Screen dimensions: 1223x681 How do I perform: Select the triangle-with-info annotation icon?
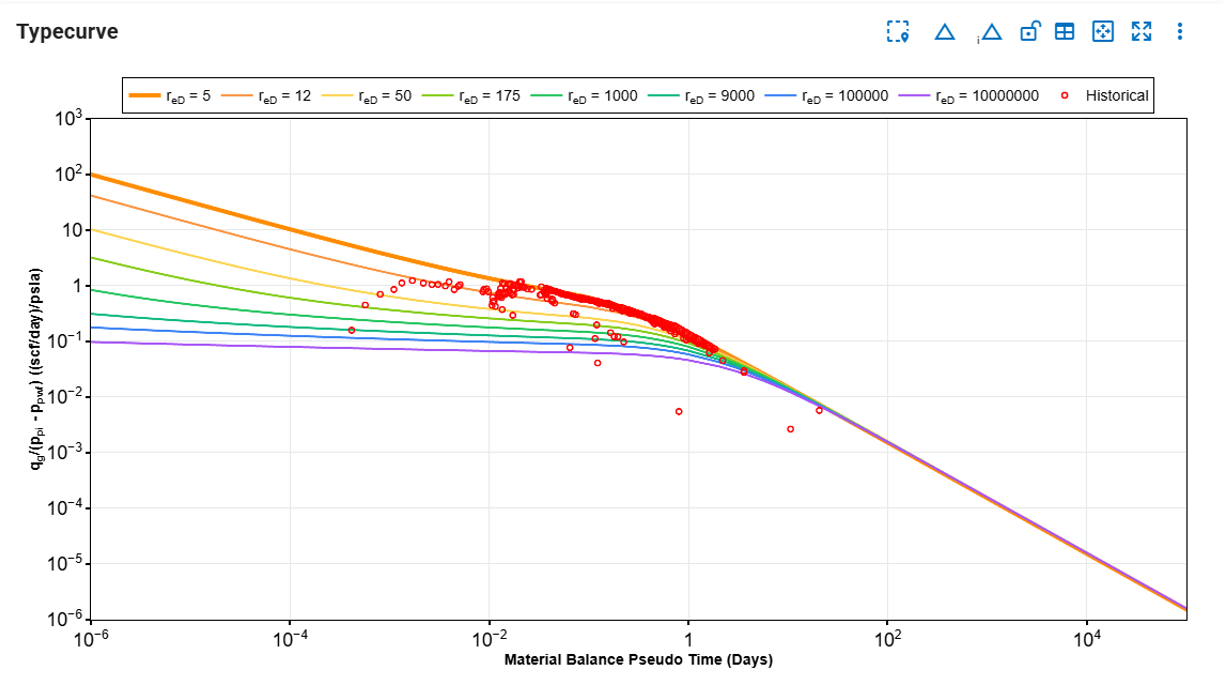(x=990, y=31)
